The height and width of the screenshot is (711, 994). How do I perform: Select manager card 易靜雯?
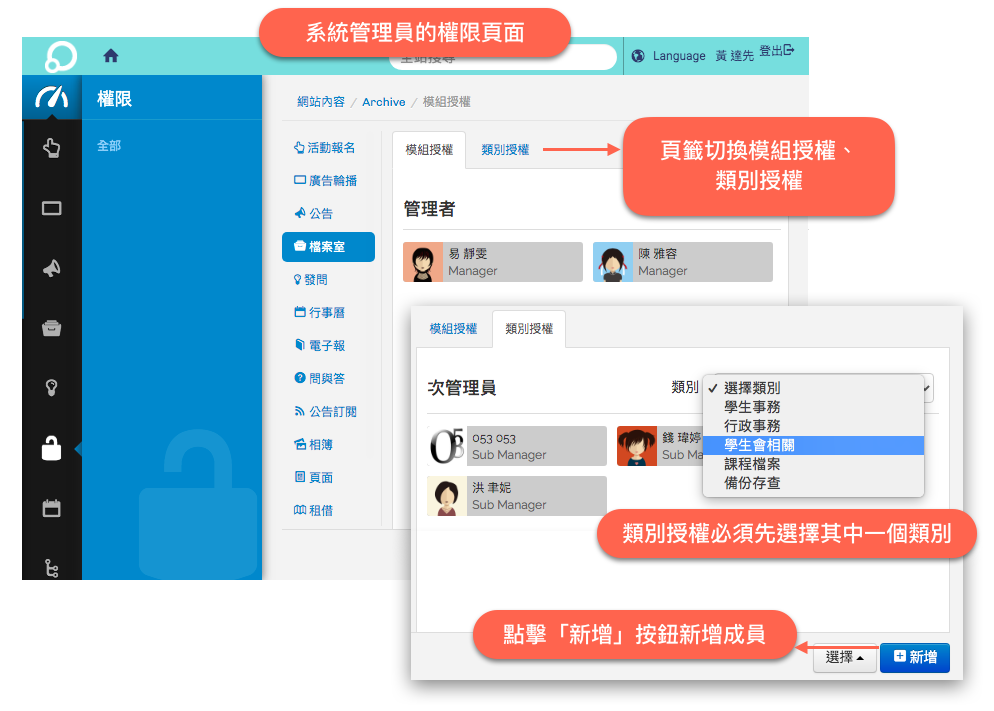493,262
